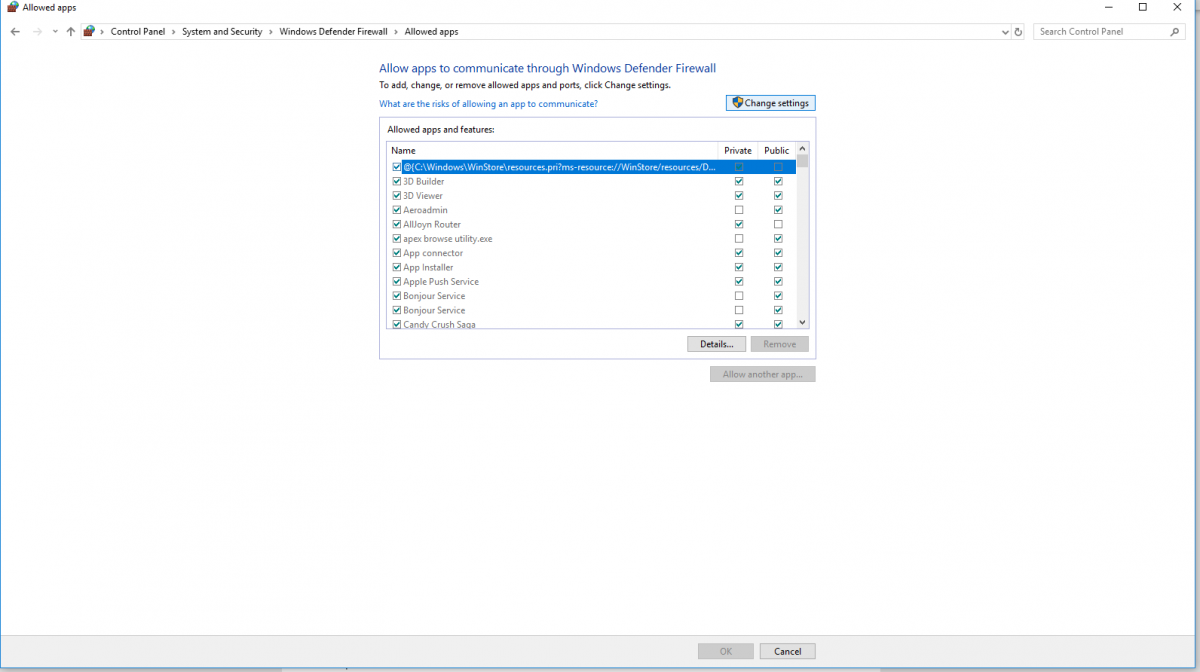Enable Private for WinStore resources entry
The width and height of the screenshot is (1200, 672).
point(739,167)
